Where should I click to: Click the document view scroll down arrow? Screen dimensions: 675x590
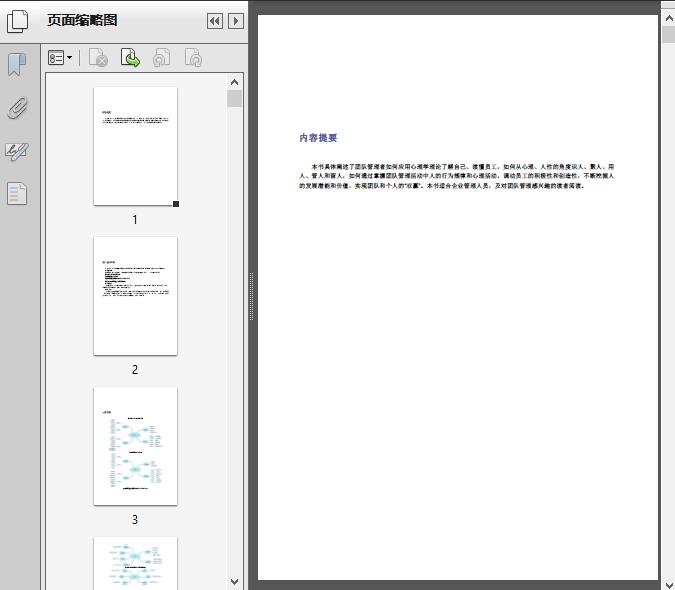click(669, 584)
